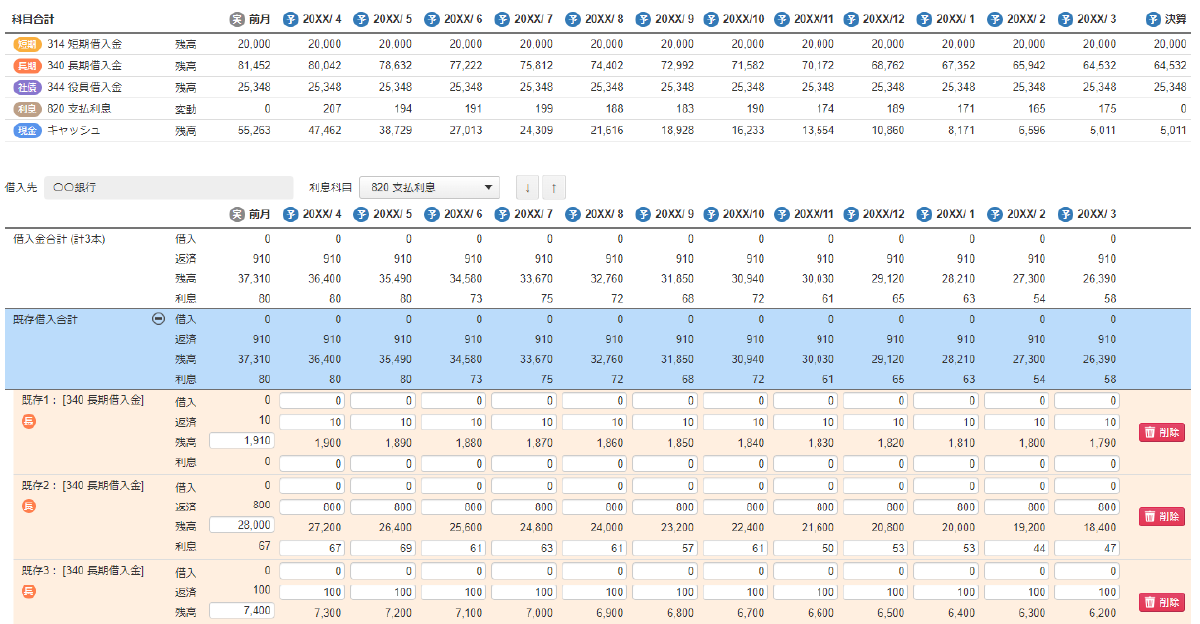Click the 利息 tag for 820 支払利息
Screen dimensions: 1200x624
pos(28,108)
